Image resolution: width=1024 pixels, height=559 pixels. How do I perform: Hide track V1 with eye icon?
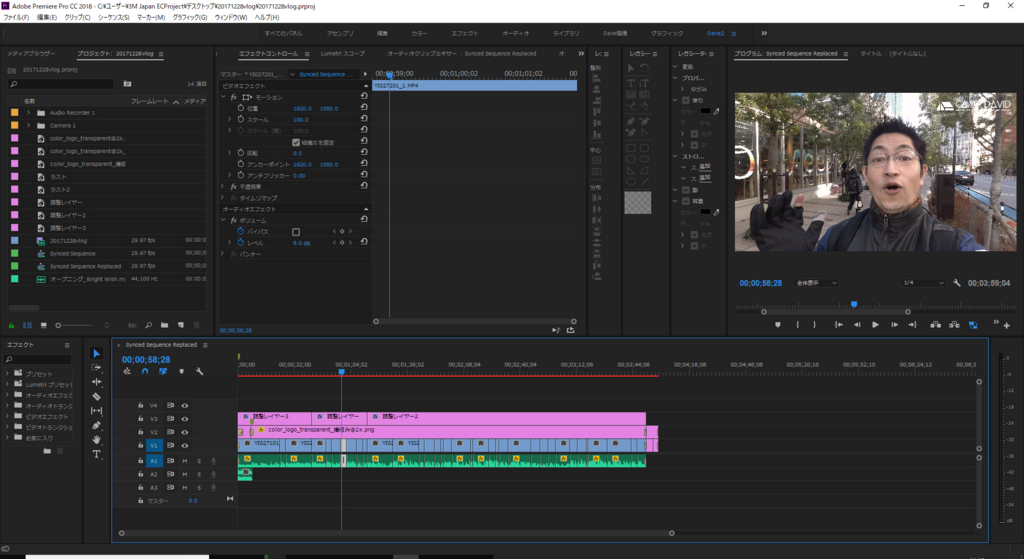[x=185, y=445]
